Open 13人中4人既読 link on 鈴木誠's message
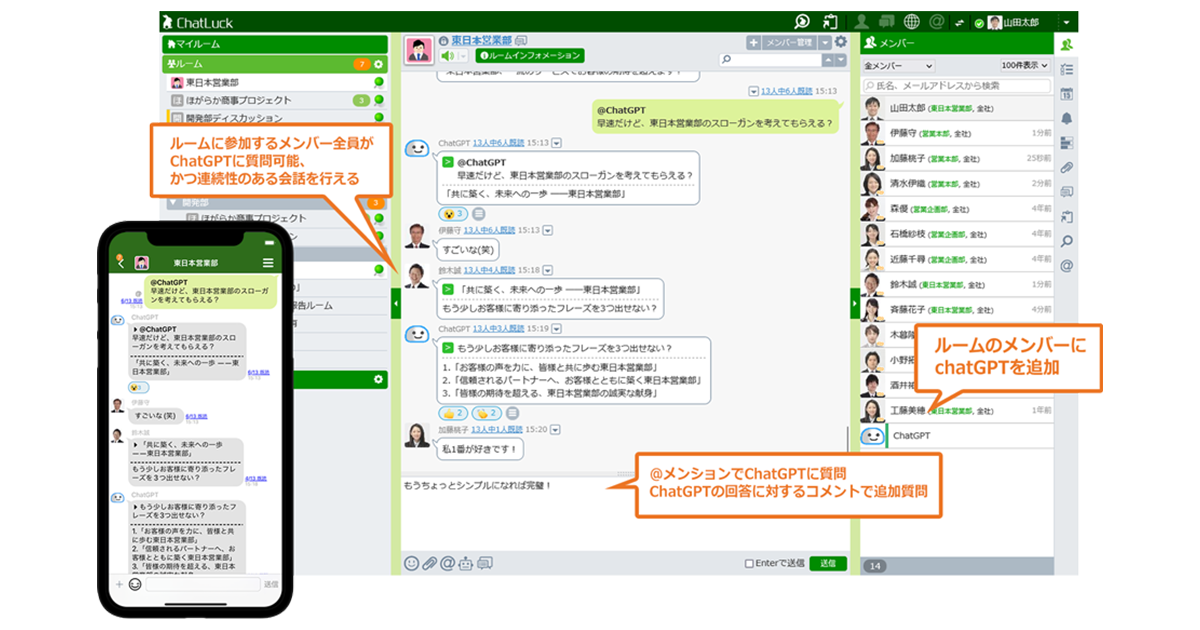 click(x=492, y=270)
